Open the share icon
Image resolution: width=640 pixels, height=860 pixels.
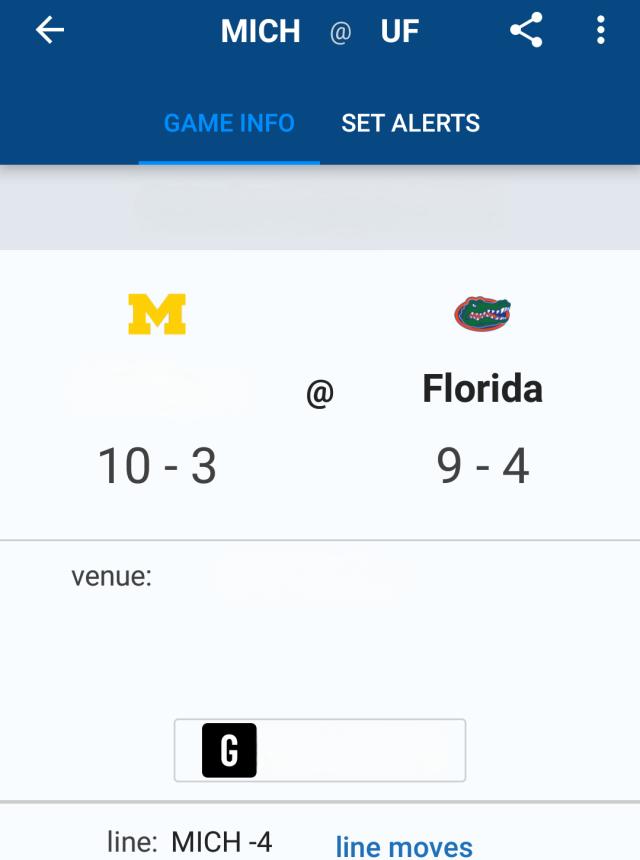tap(526, 31)
